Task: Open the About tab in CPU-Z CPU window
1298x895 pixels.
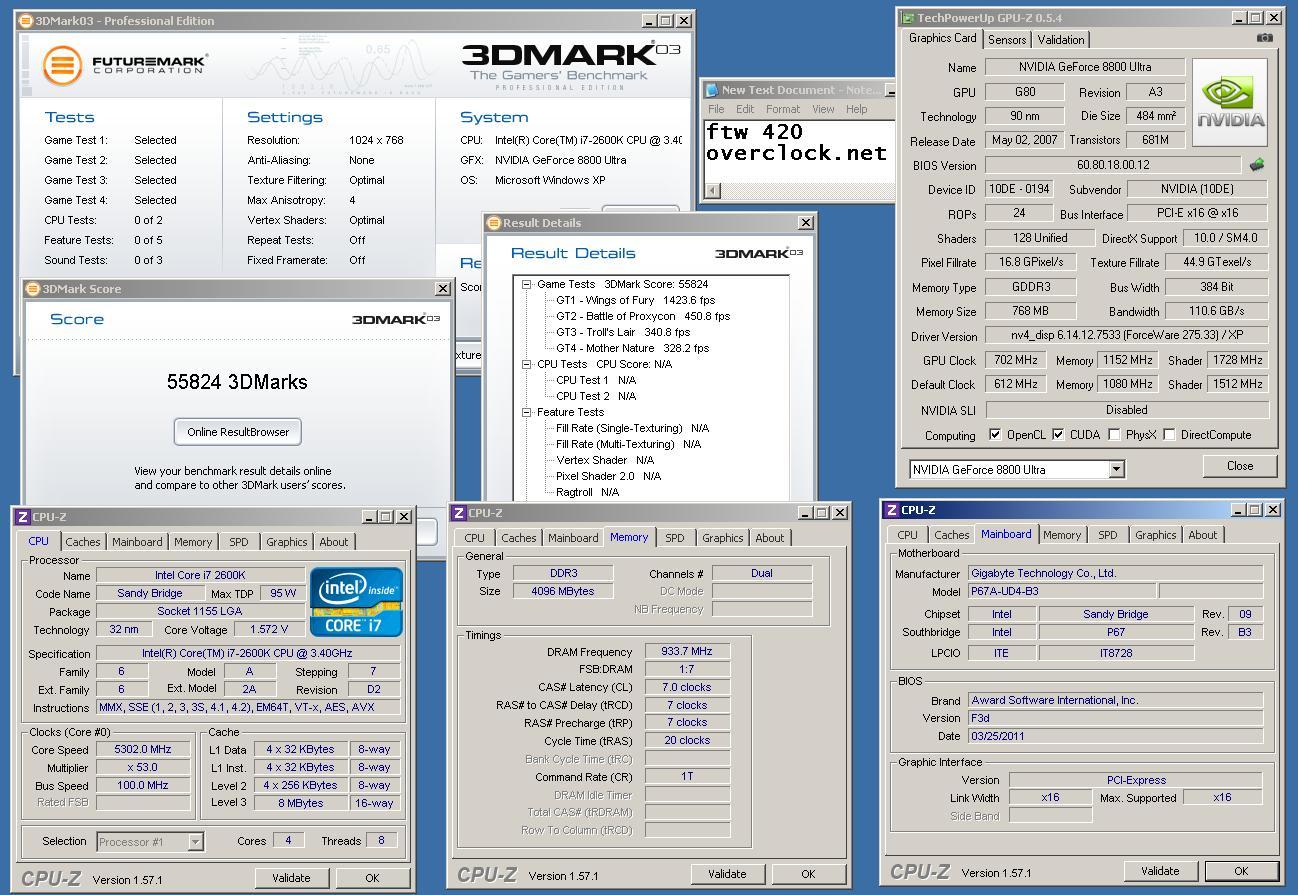Action: 333,542
